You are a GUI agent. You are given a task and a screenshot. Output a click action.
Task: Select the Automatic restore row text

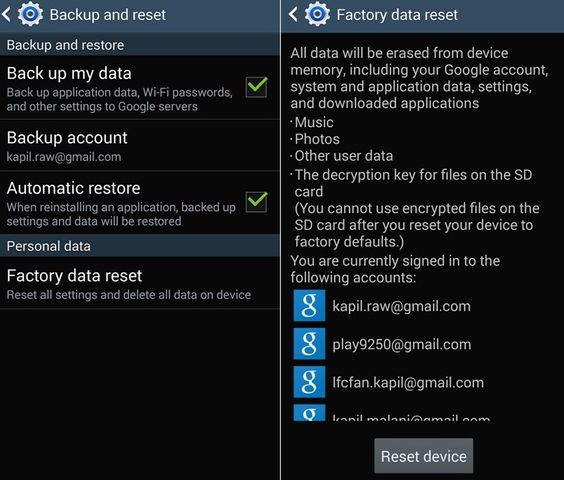(x=121, y=203)
